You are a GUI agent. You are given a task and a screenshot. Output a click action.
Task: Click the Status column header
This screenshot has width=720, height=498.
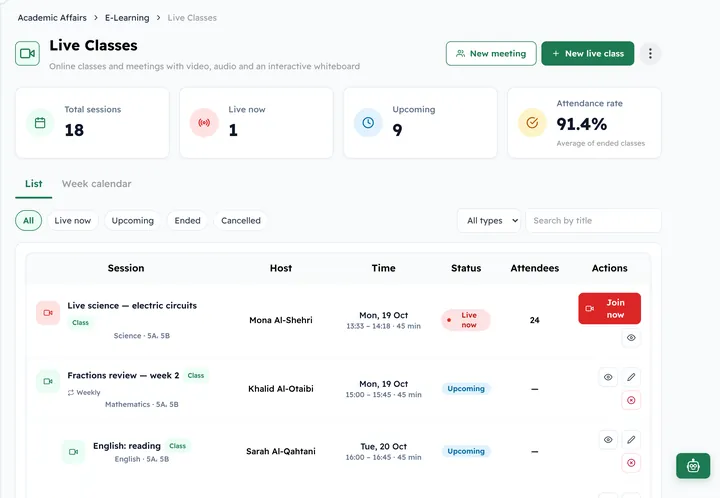point(466,268)
